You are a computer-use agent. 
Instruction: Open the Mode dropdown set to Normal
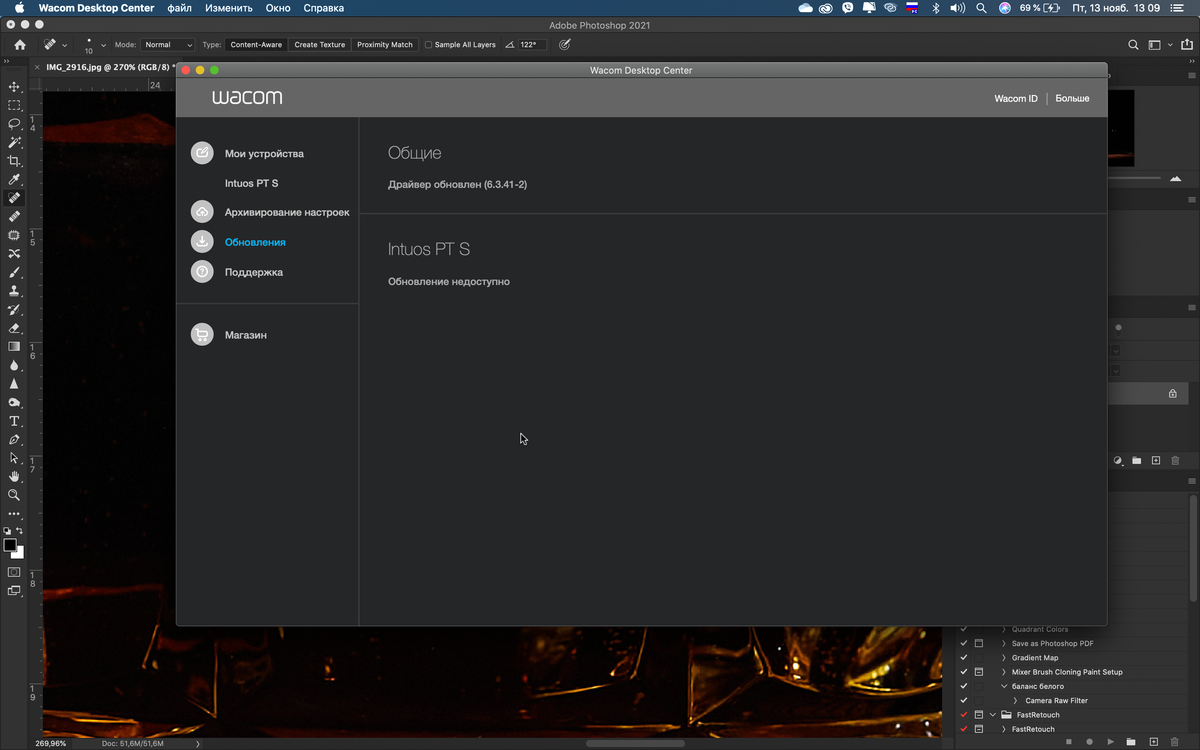168,45
